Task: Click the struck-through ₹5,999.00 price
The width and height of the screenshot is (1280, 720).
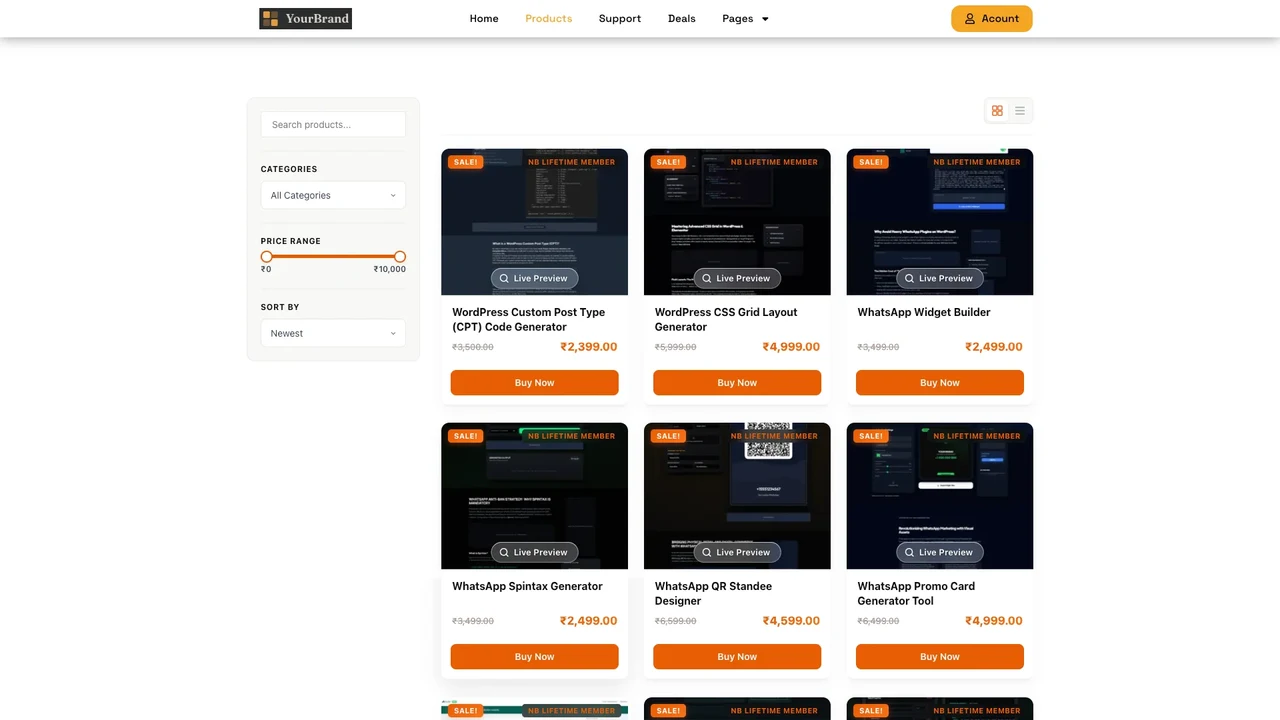Action: coord(676,347)
